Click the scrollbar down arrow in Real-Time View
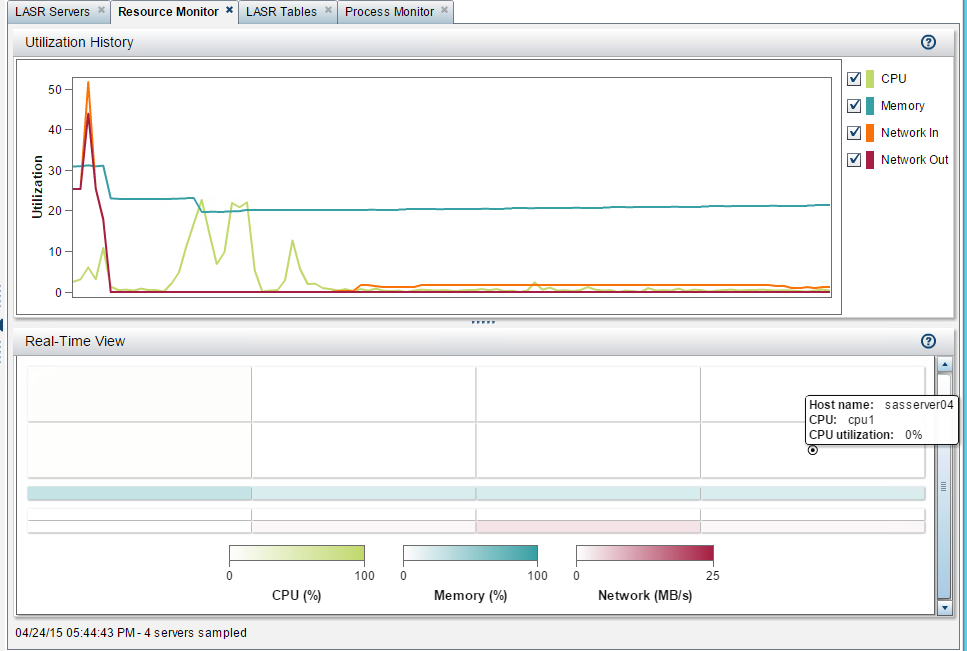Screen dimensions: 967x651 944,607
